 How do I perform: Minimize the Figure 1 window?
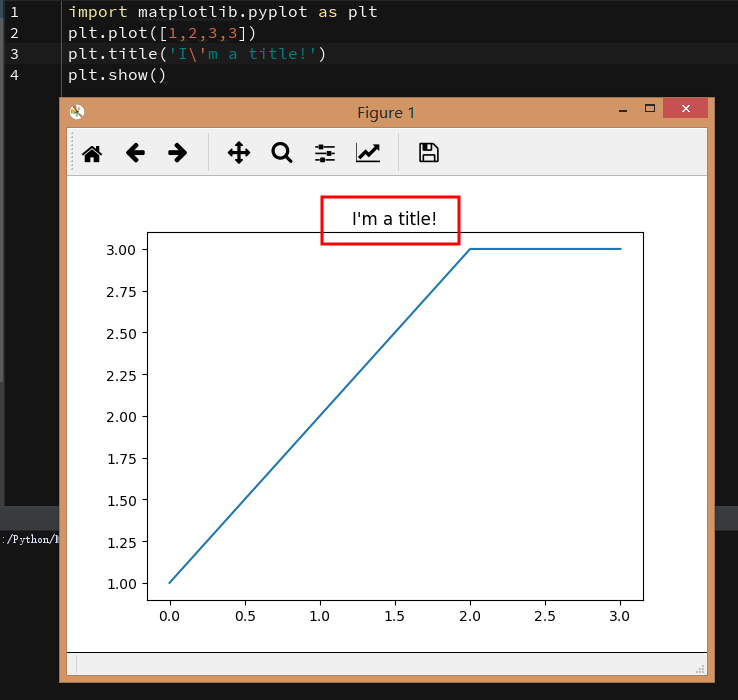click(623, 110)
